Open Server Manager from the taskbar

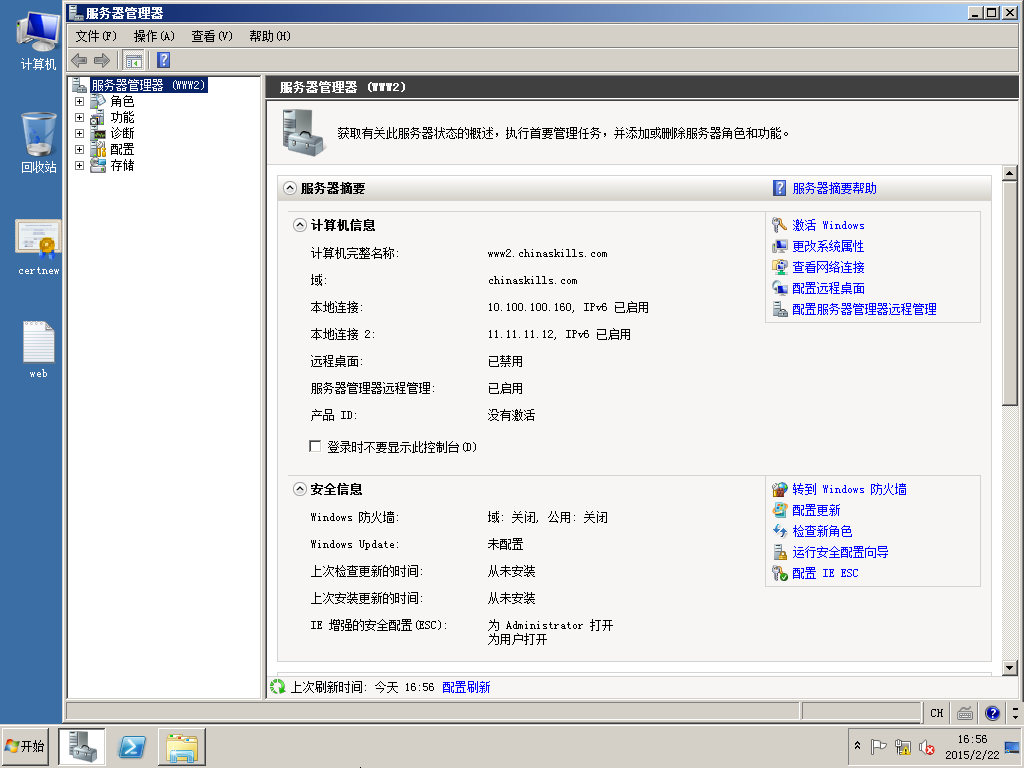pyautogui.click(x=82, y=746)
